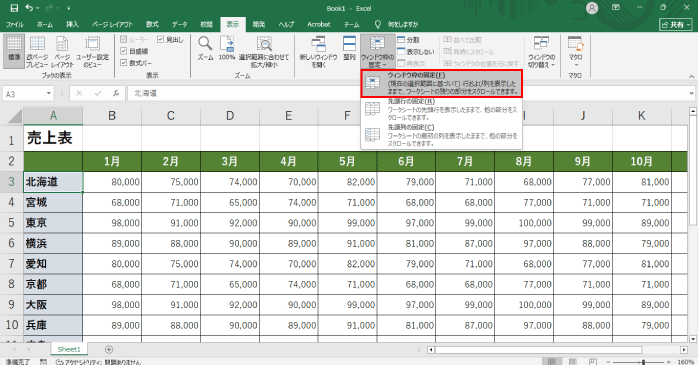Image resolution: width=698 pixels, height=365 pixels.
Task: Click the horizontal scrollbar right arrow
Action: 684,350
